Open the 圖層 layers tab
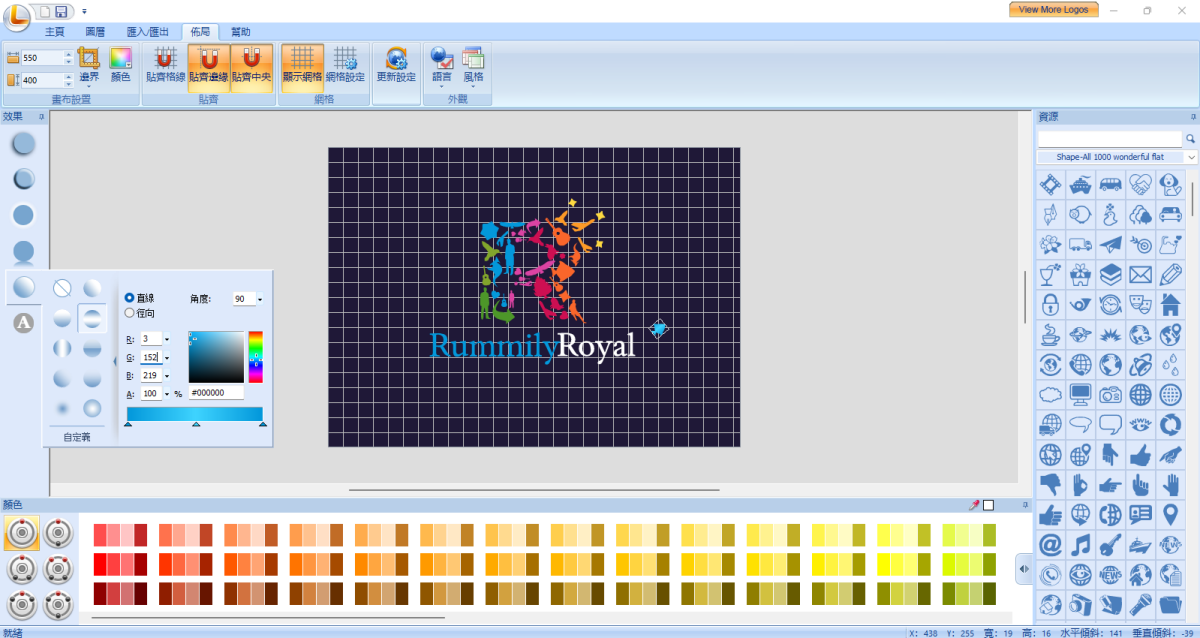This screenshot has height=638, width=1200. [95, 32]
